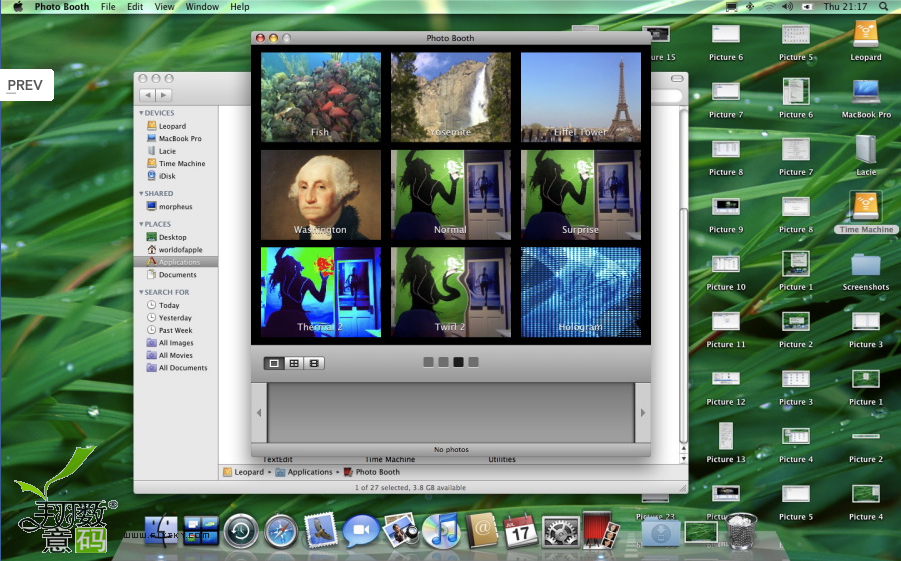901x561 pixels.
Task: Click Finder forward navigation arrow
Action: point(164,95)
